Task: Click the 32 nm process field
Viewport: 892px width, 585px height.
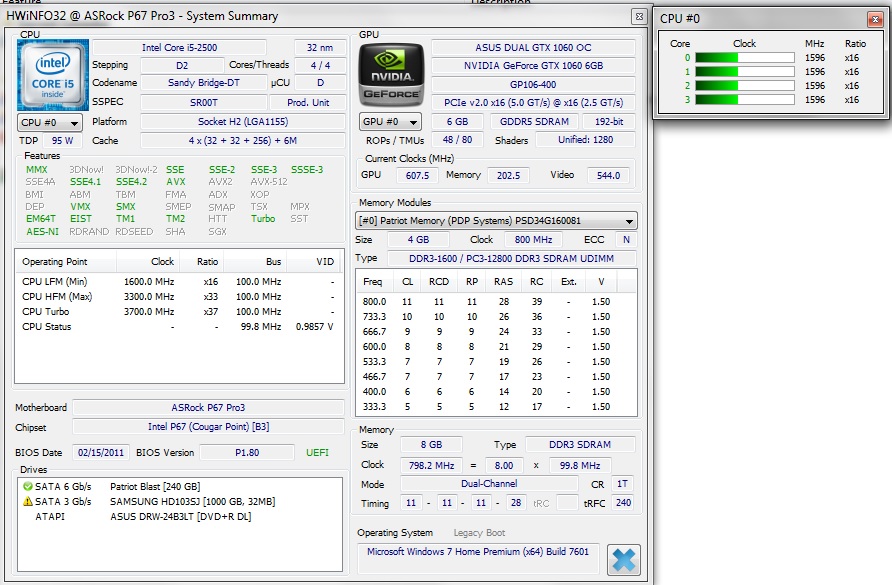Action: 320,48
